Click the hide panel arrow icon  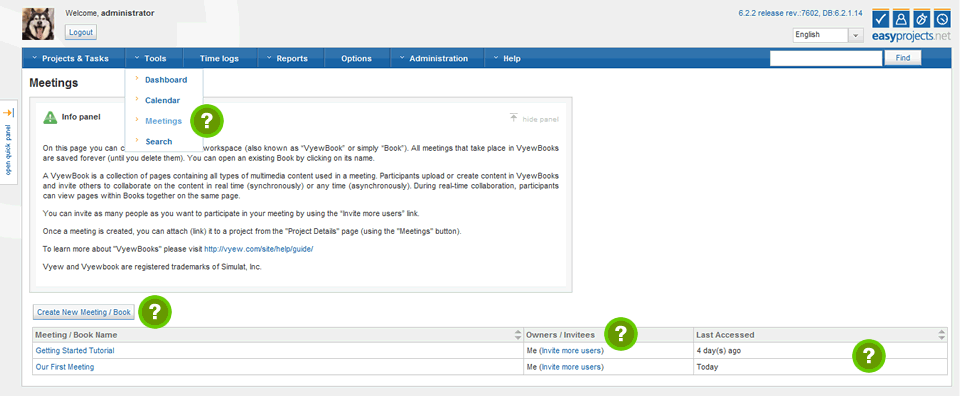[x=513, y=118]
